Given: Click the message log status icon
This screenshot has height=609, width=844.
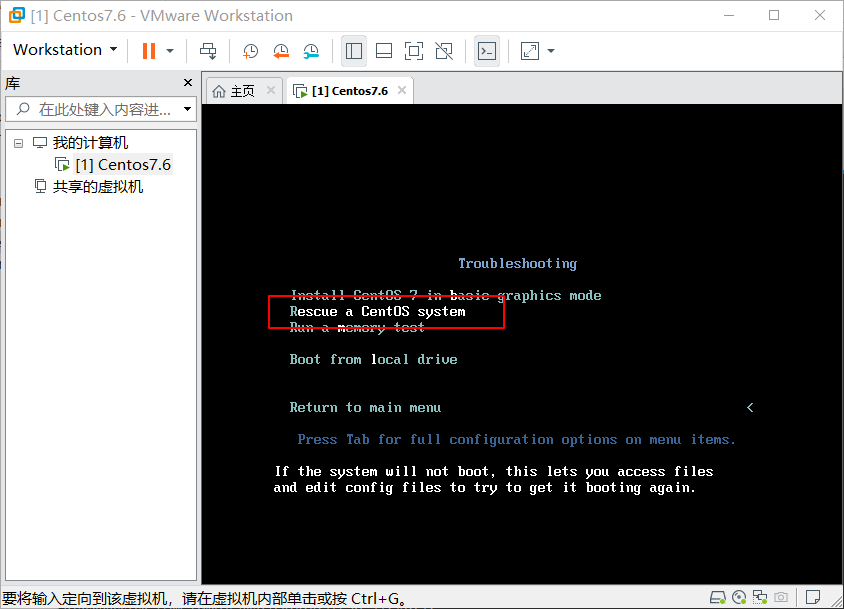Looking at the screenshot, I should tap(813, 597).
